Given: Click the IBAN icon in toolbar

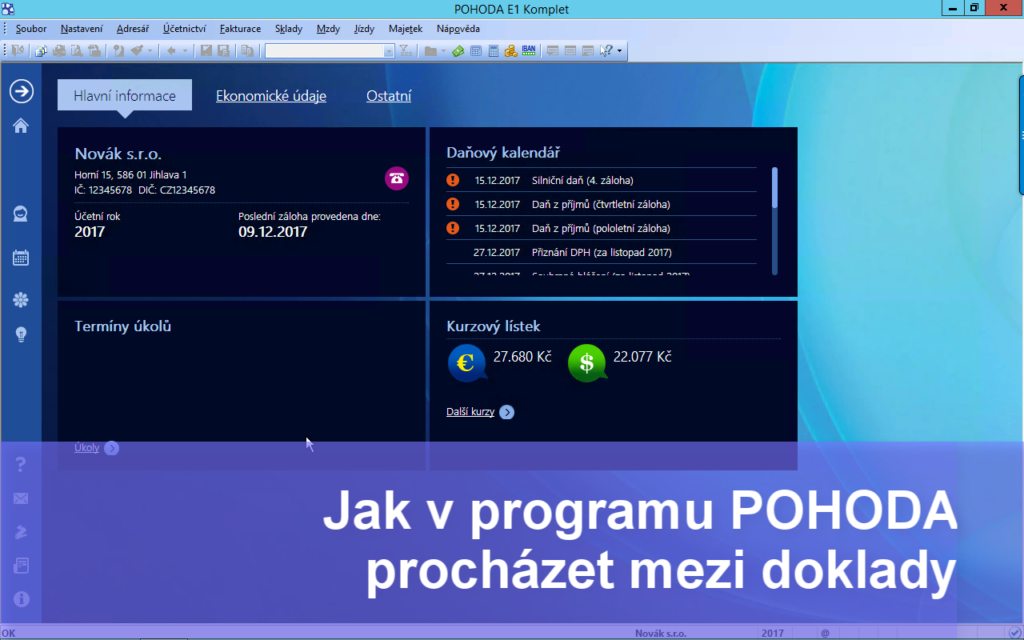Looking at the screenshot, I should tap(528, 50).
